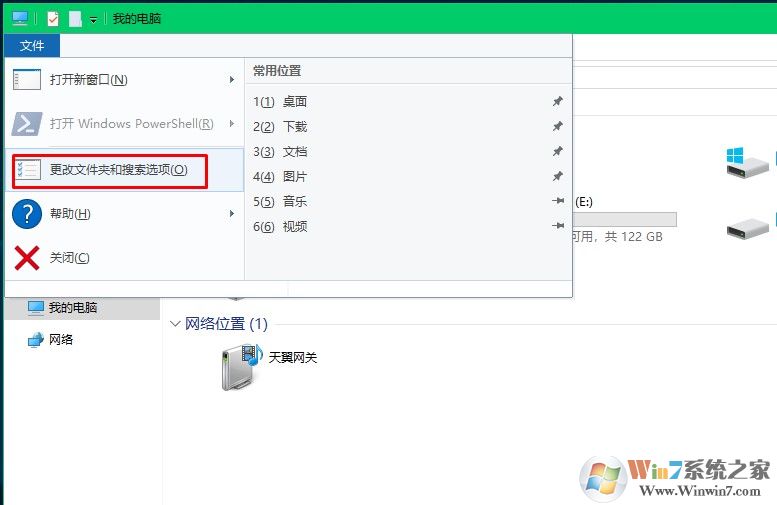Screen dimensions: 777x505
Task: Click the (E:) drive label
Action: tap(584, 202)
